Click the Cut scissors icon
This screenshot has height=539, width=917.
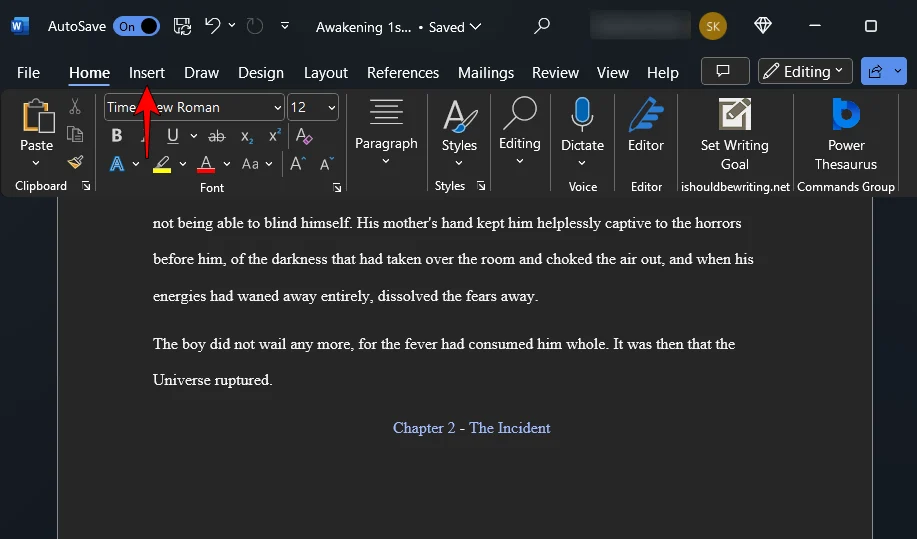[75, 107]
